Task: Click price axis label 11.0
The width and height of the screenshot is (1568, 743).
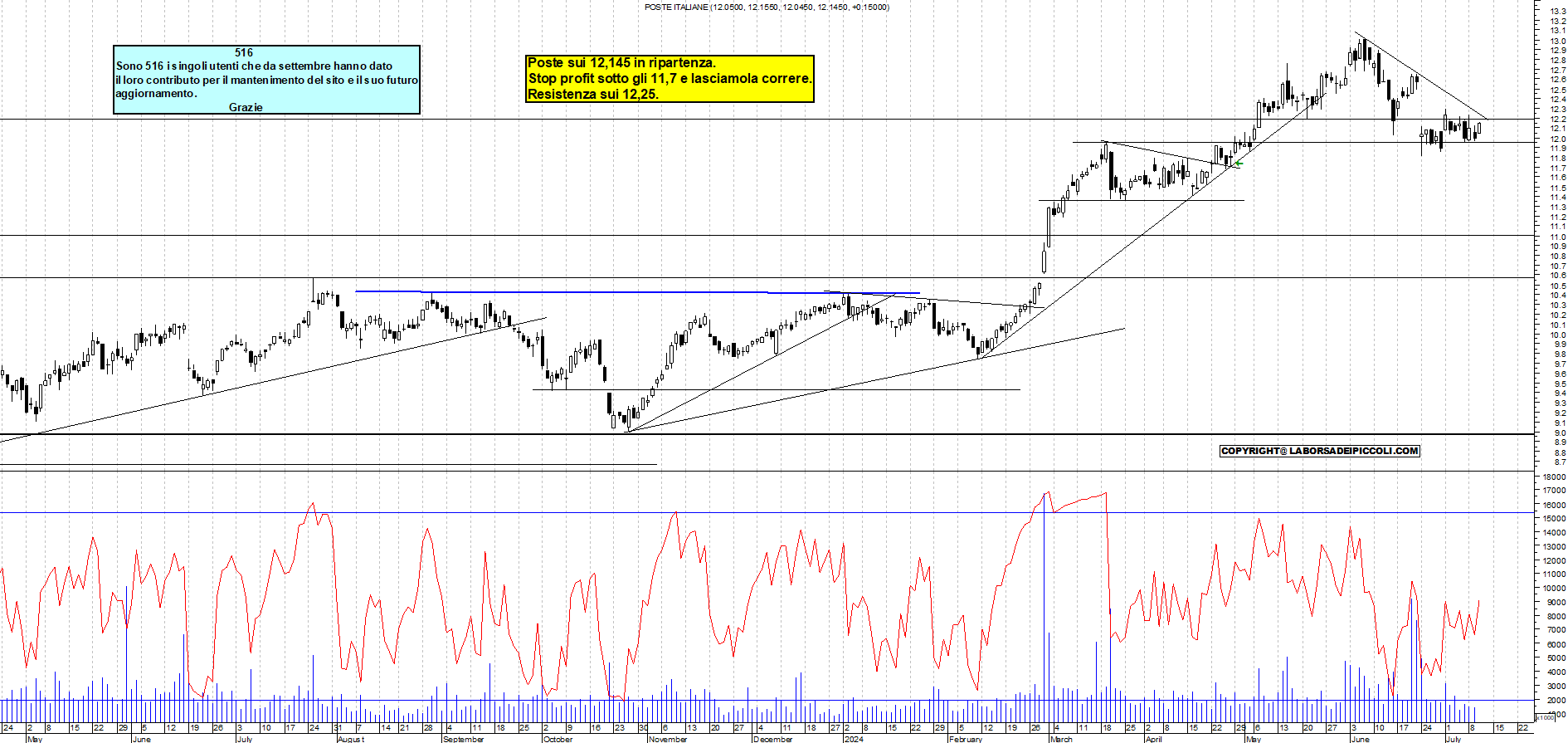Action: point(1557,237)
